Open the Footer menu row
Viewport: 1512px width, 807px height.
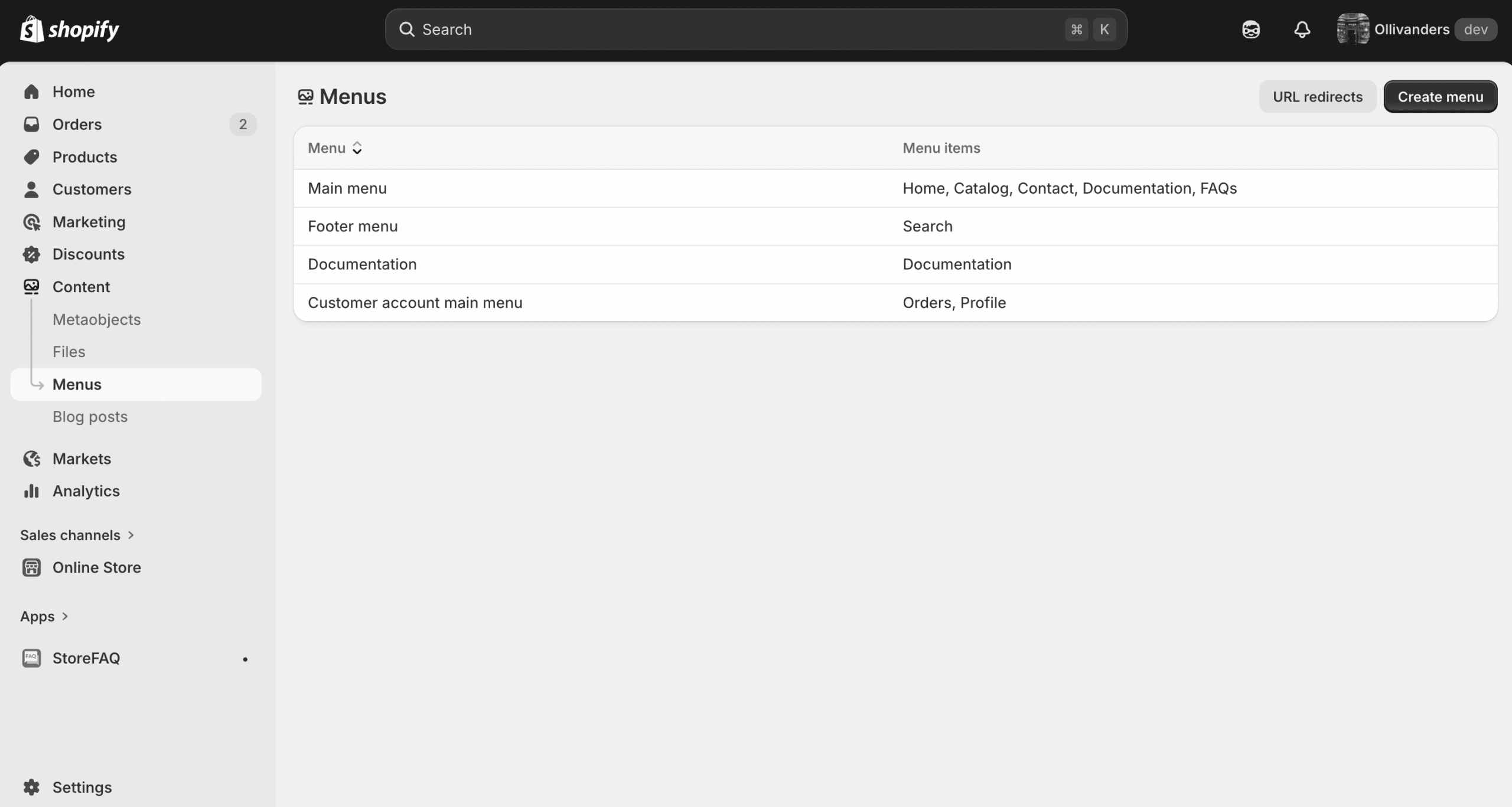(895, 226)
